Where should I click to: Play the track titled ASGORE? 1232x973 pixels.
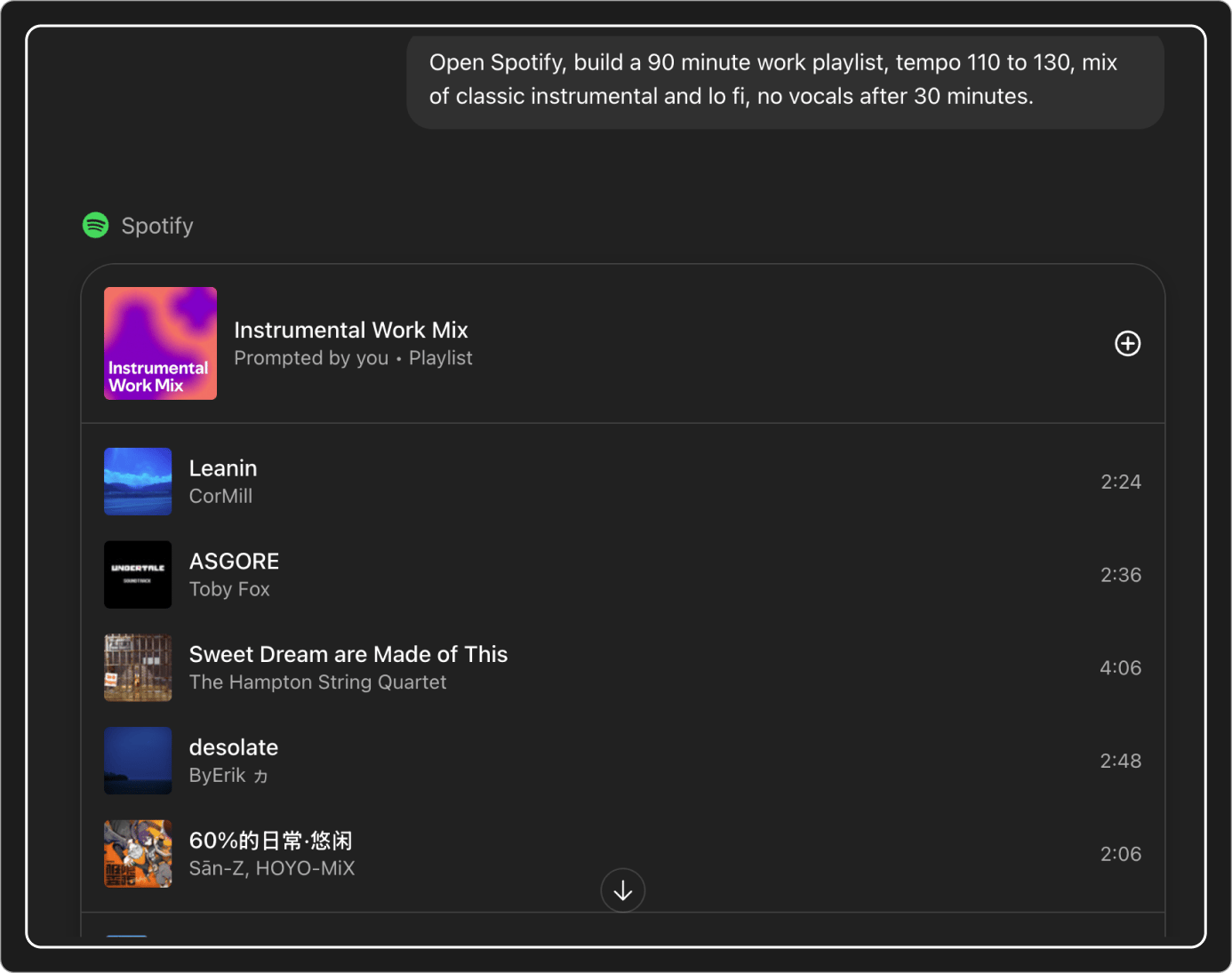(x=235, y=562)
